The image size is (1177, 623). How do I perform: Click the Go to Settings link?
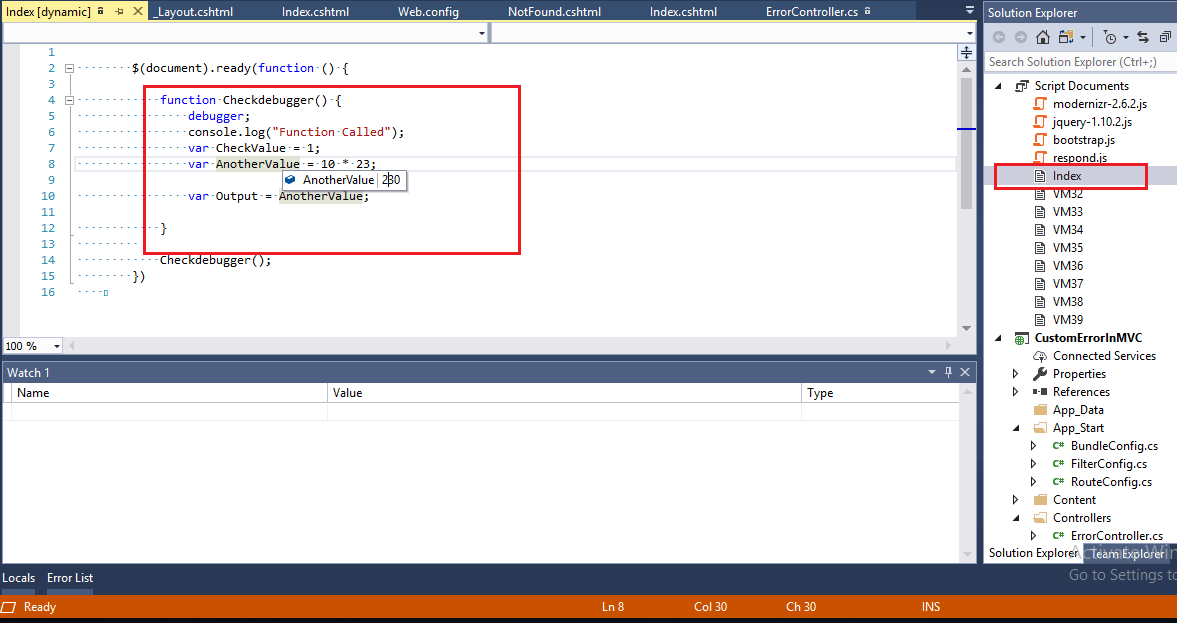pyautogui.click(x=1120, y=575)
